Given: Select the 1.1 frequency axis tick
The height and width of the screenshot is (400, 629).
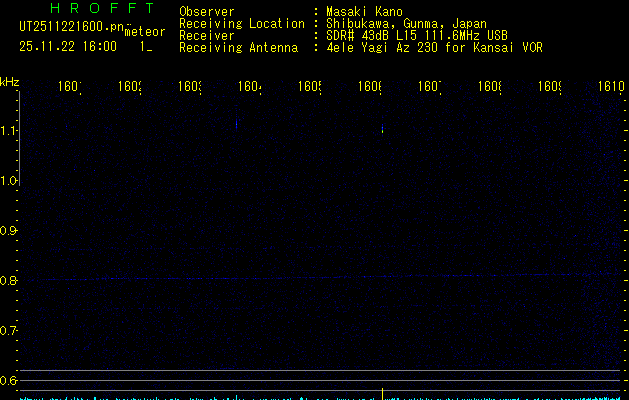Looking at the screenshot, I should coord(9,131).
